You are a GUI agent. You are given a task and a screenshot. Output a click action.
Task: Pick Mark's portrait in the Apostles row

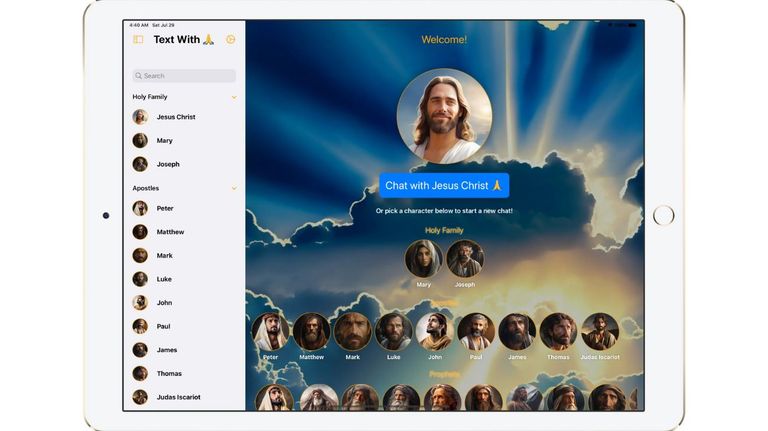(x=353, y=332)
